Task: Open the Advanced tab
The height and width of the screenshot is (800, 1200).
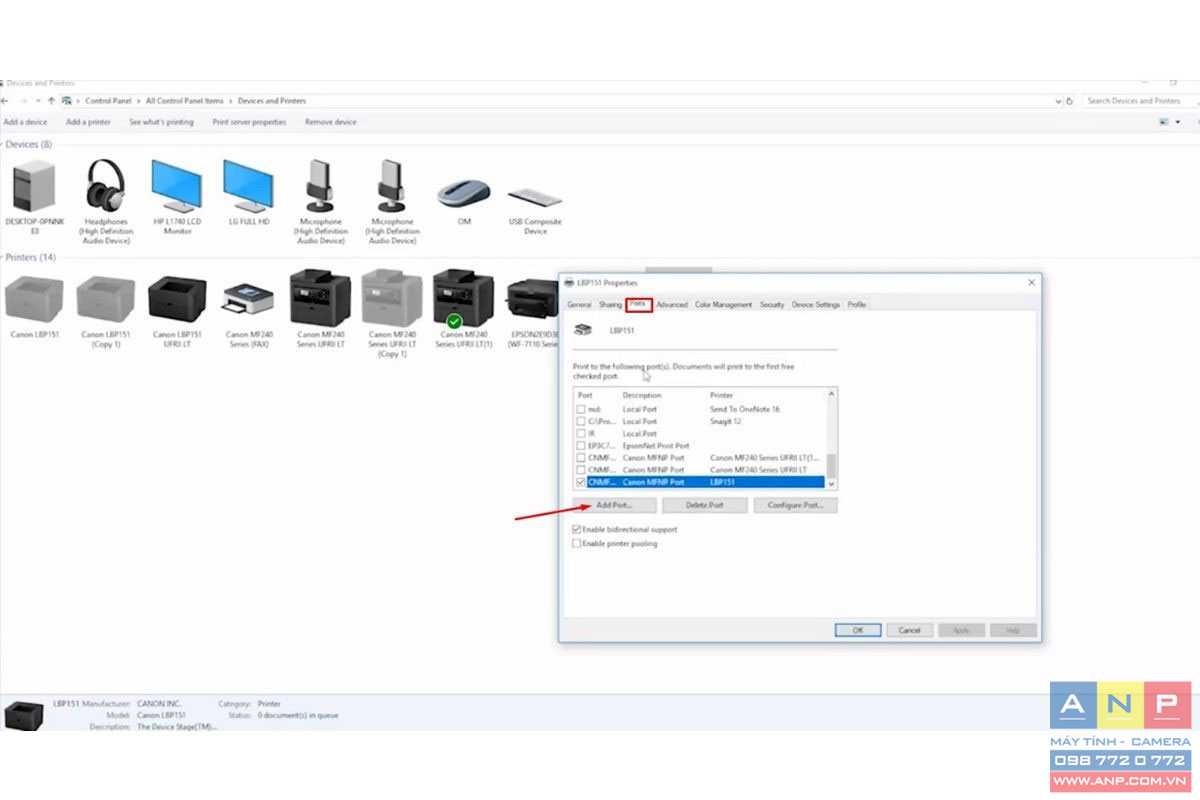Action: [672, 304]
